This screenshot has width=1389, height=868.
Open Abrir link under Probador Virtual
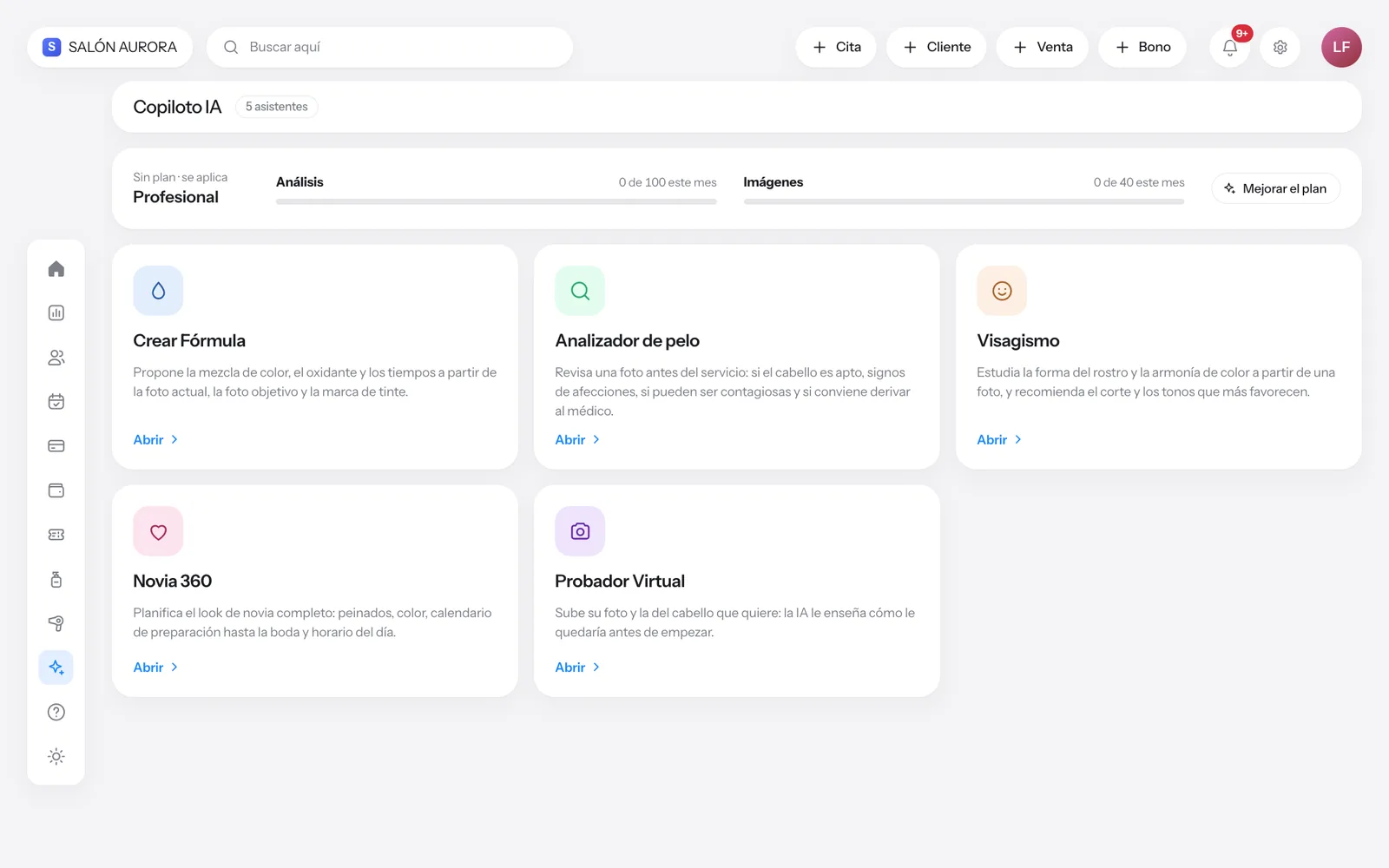coord(577,667)
